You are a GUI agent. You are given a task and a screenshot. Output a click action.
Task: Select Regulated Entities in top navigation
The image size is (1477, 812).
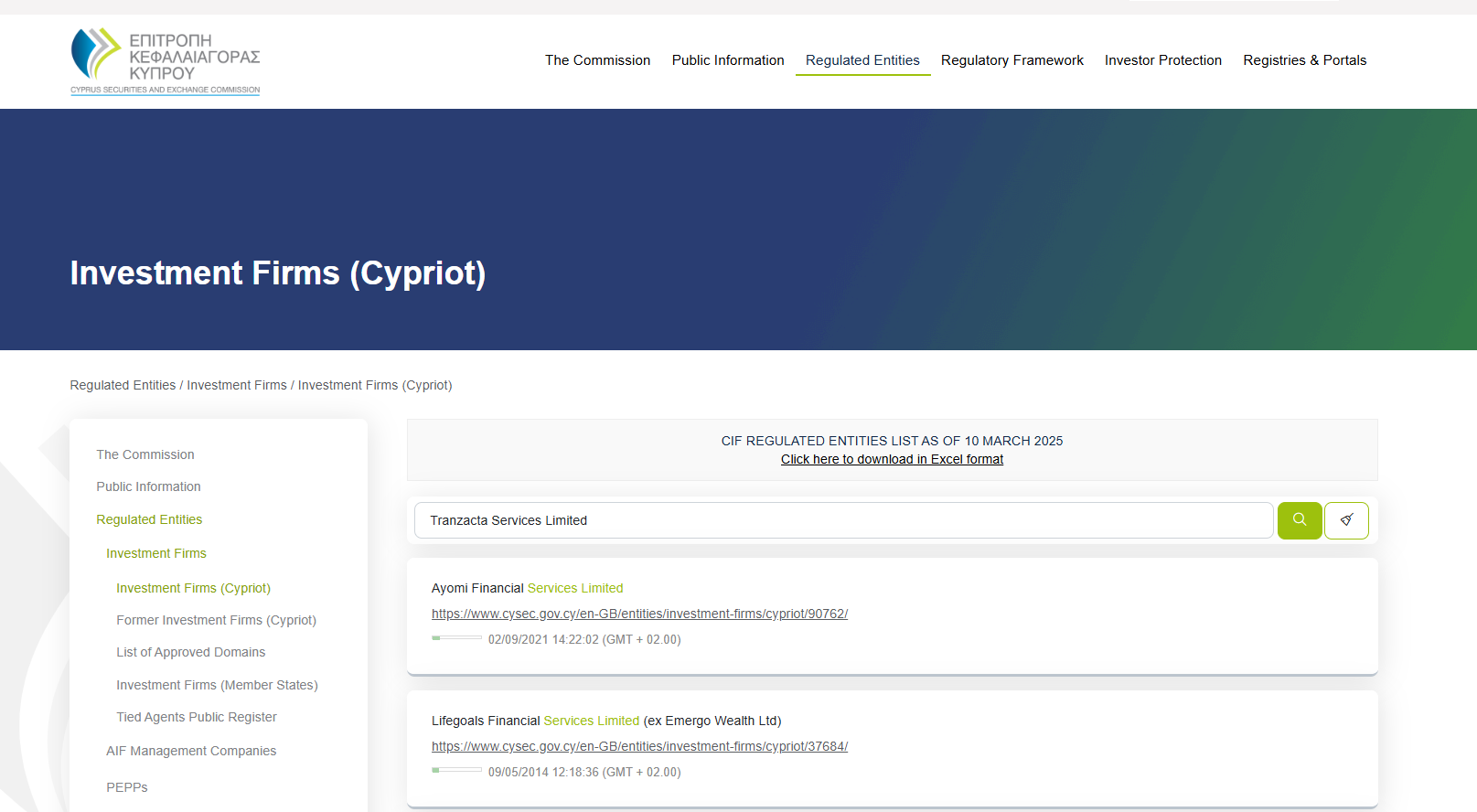click(862, 60)
